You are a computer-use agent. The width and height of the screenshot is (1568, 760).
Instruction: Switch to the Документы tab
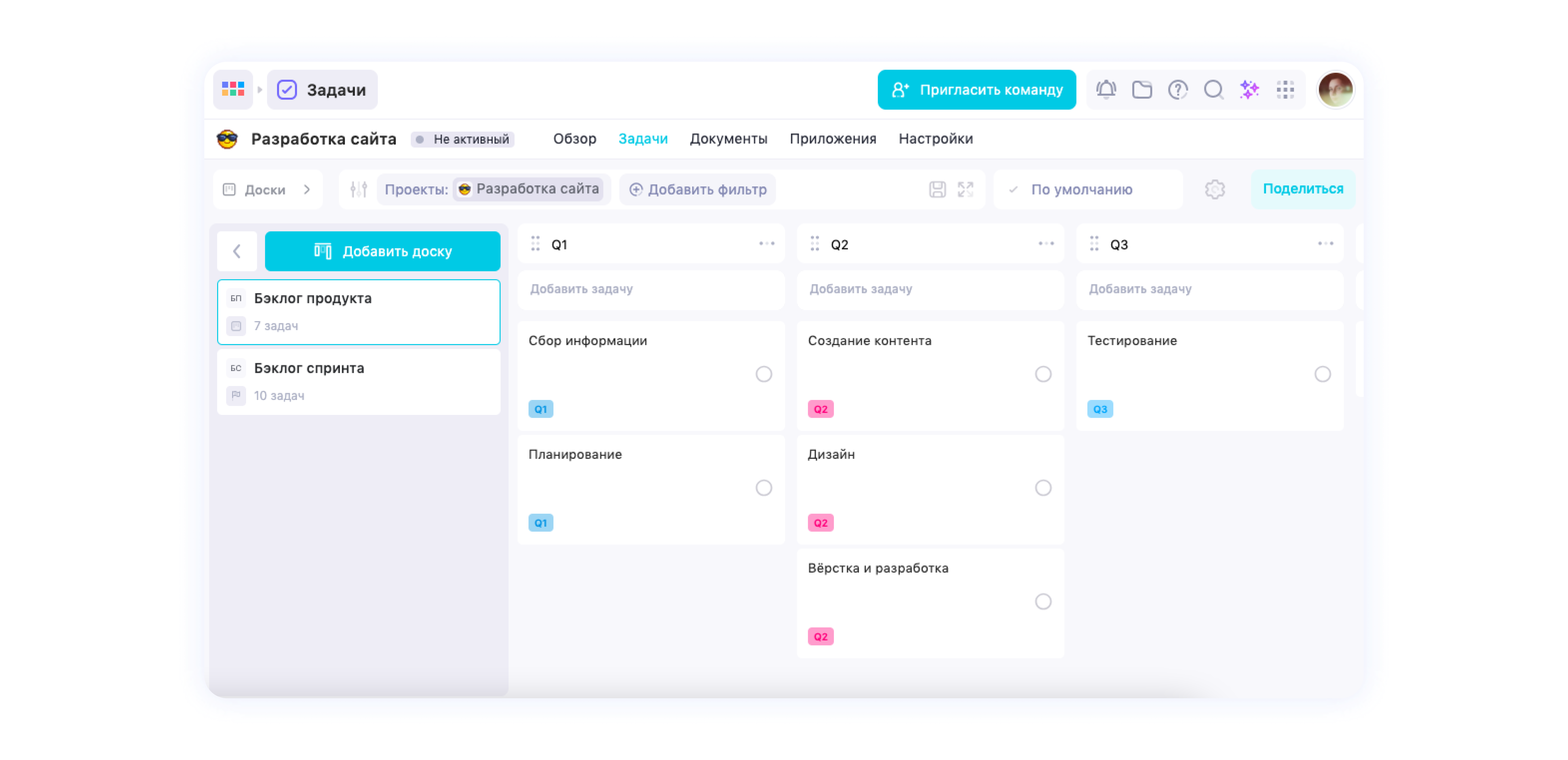[x=729, y=139]
